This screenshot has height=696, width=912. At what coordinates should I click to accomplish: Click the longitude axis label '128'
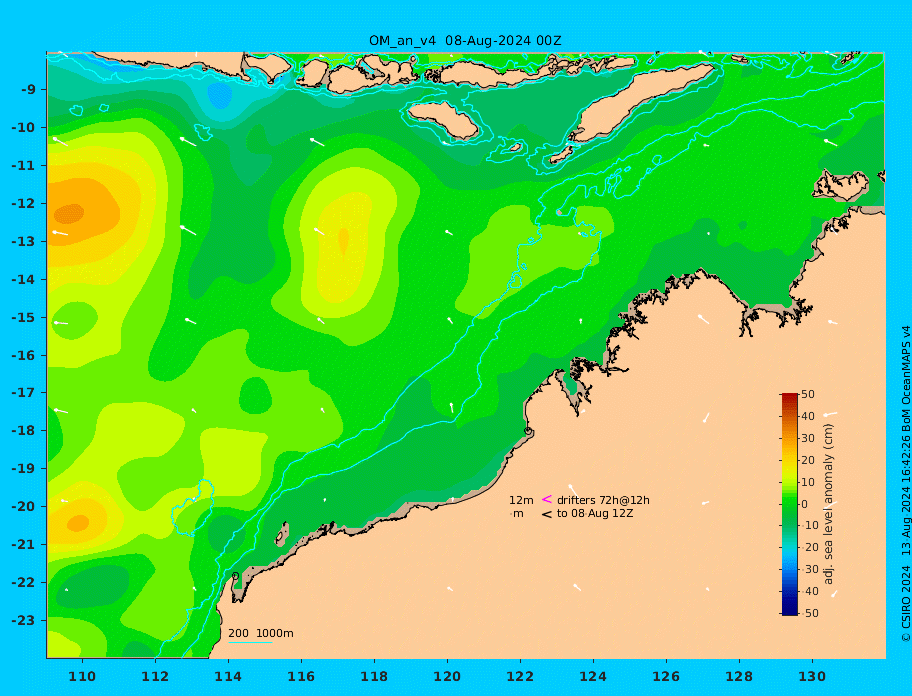(739, 676)
